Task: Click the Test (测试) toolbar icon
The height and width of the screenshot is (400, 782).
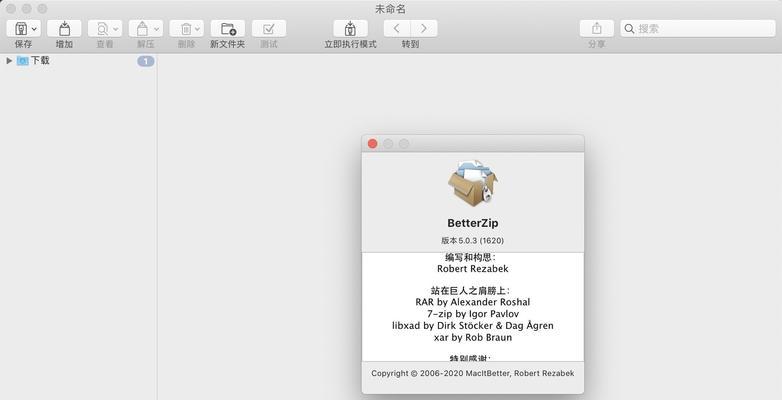Action: point(269,28)
